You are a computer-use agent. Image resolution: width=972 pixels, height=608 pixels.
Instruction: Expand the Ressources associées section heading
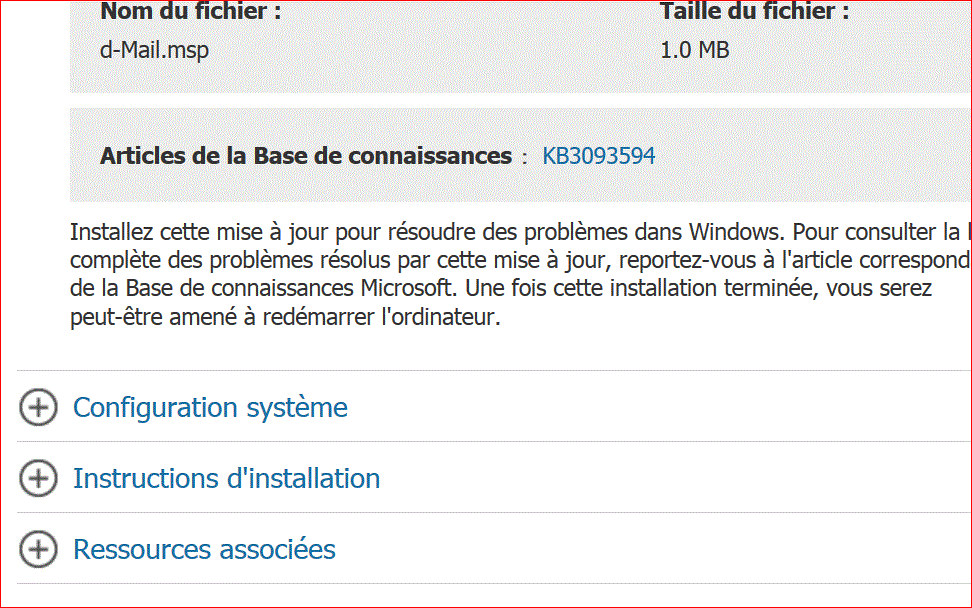point(204,550)
